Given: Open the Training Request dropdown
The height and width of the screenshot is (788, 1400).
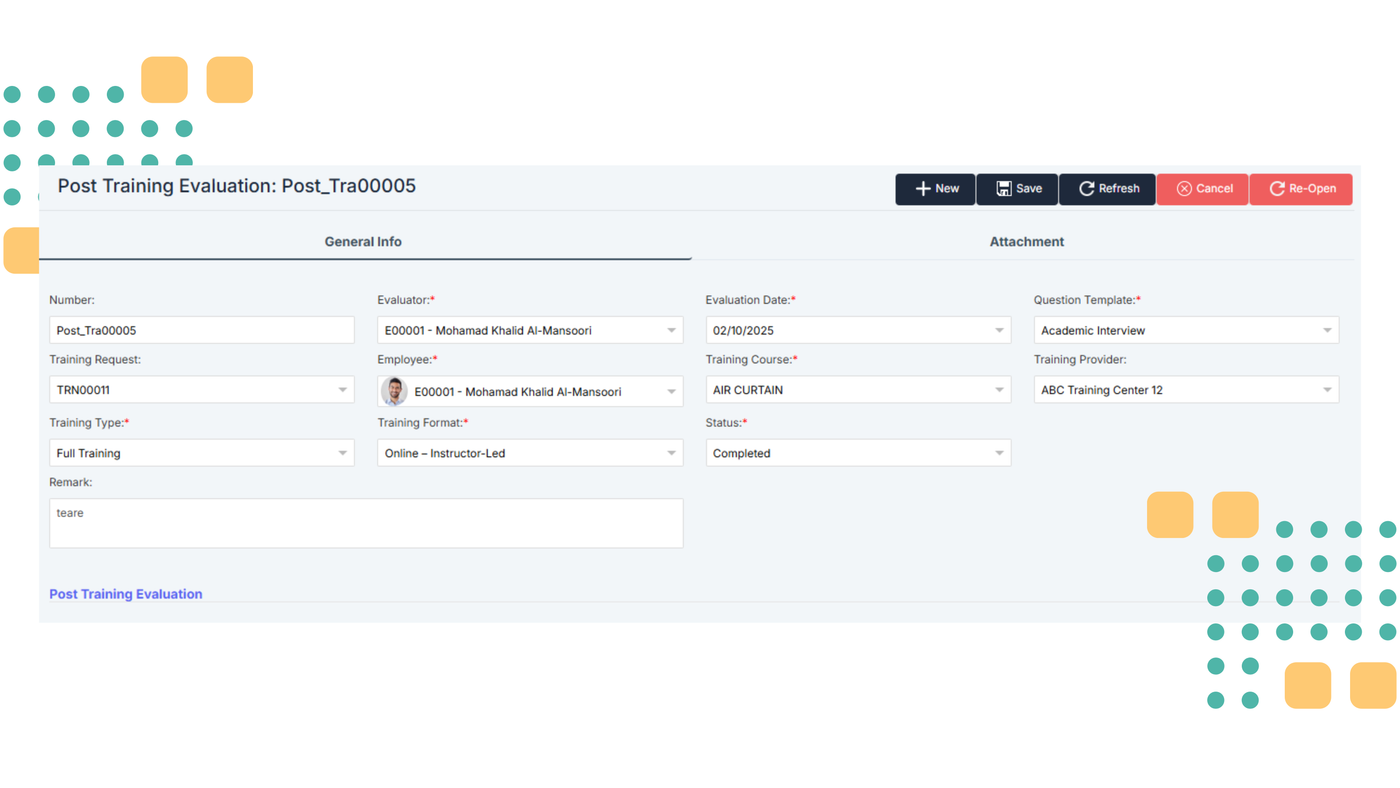Looking at the screenshot, I should click(342, 390).
